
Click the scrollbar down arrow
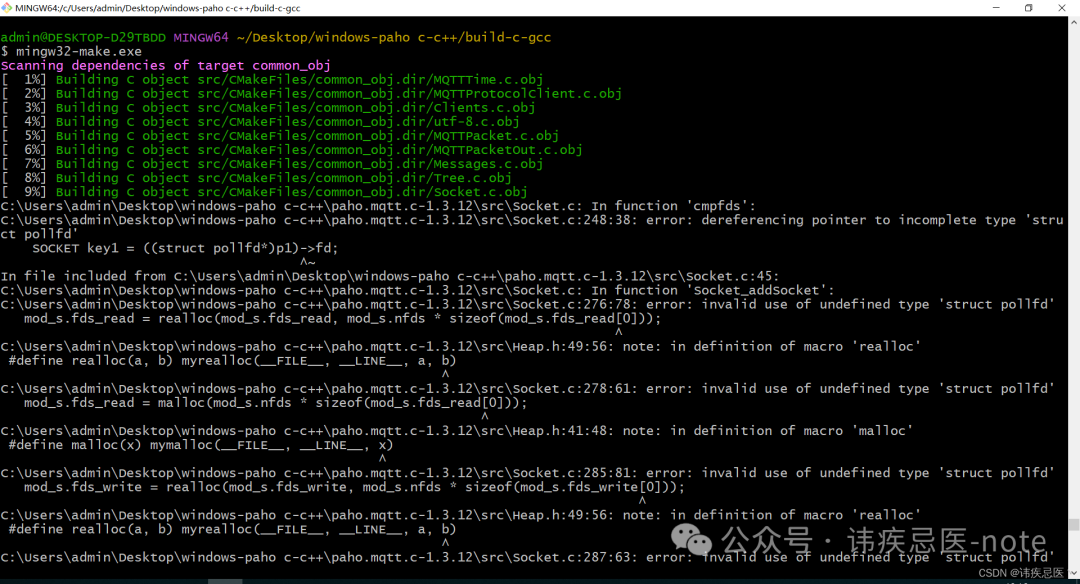1074,572
